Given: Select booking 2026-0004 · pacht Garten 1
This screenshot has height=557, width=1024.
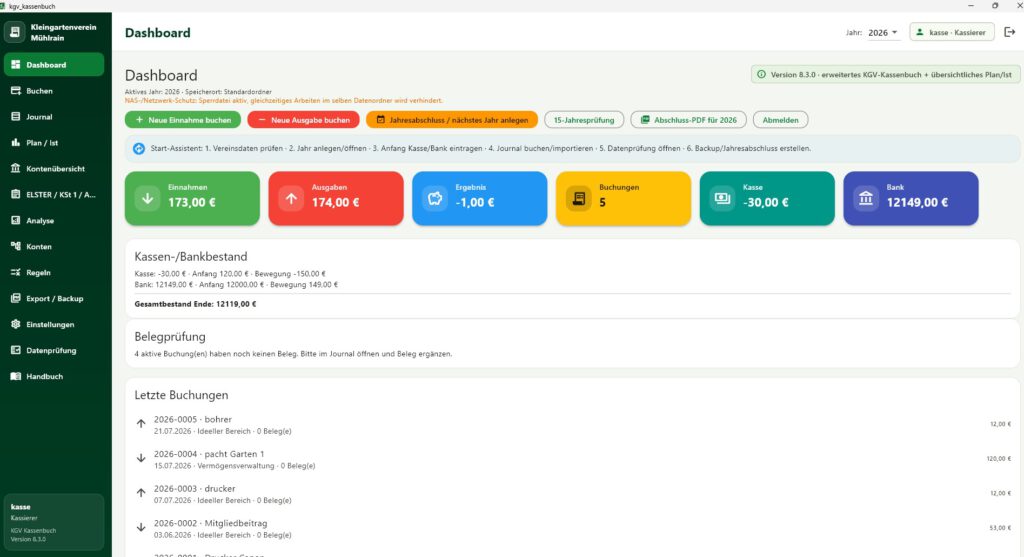Looking at the screenshot, I should [573, 459].
